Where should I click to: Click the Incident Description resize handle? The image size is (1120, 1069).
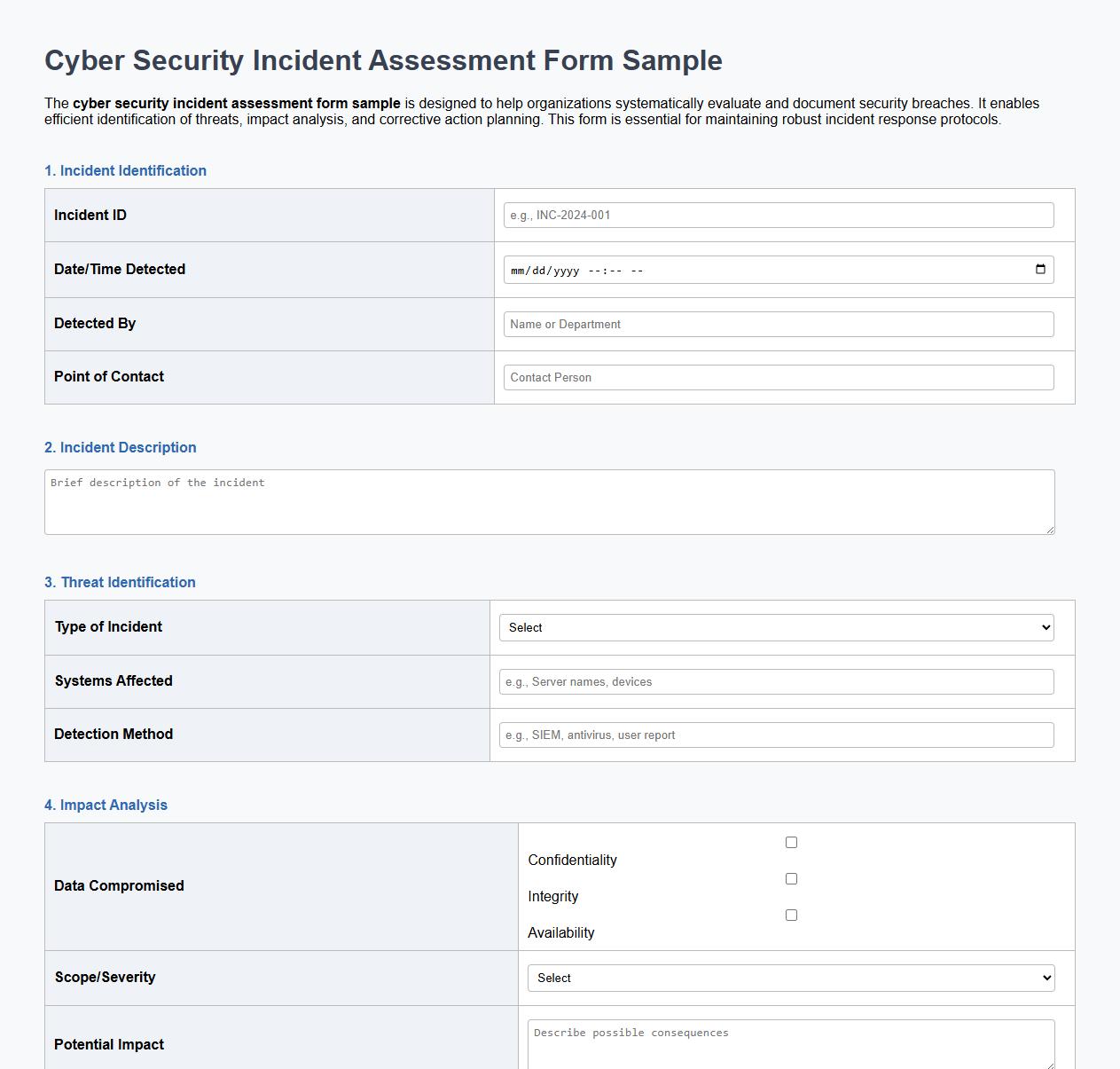click(x=1051, y=530)
